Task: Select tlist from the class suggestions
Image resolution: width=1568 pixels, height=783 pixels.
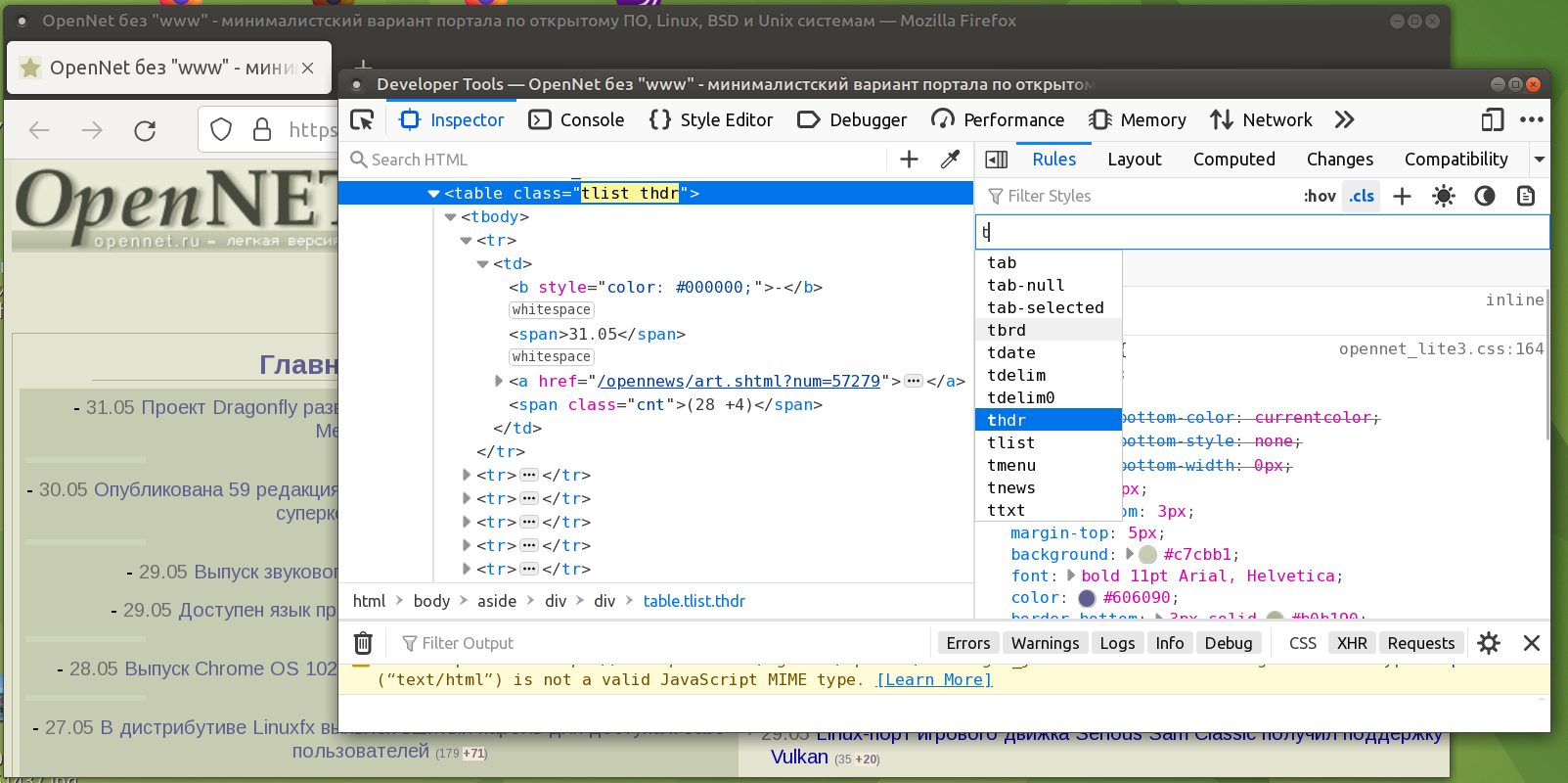Action: click(x=1010, y=442)
